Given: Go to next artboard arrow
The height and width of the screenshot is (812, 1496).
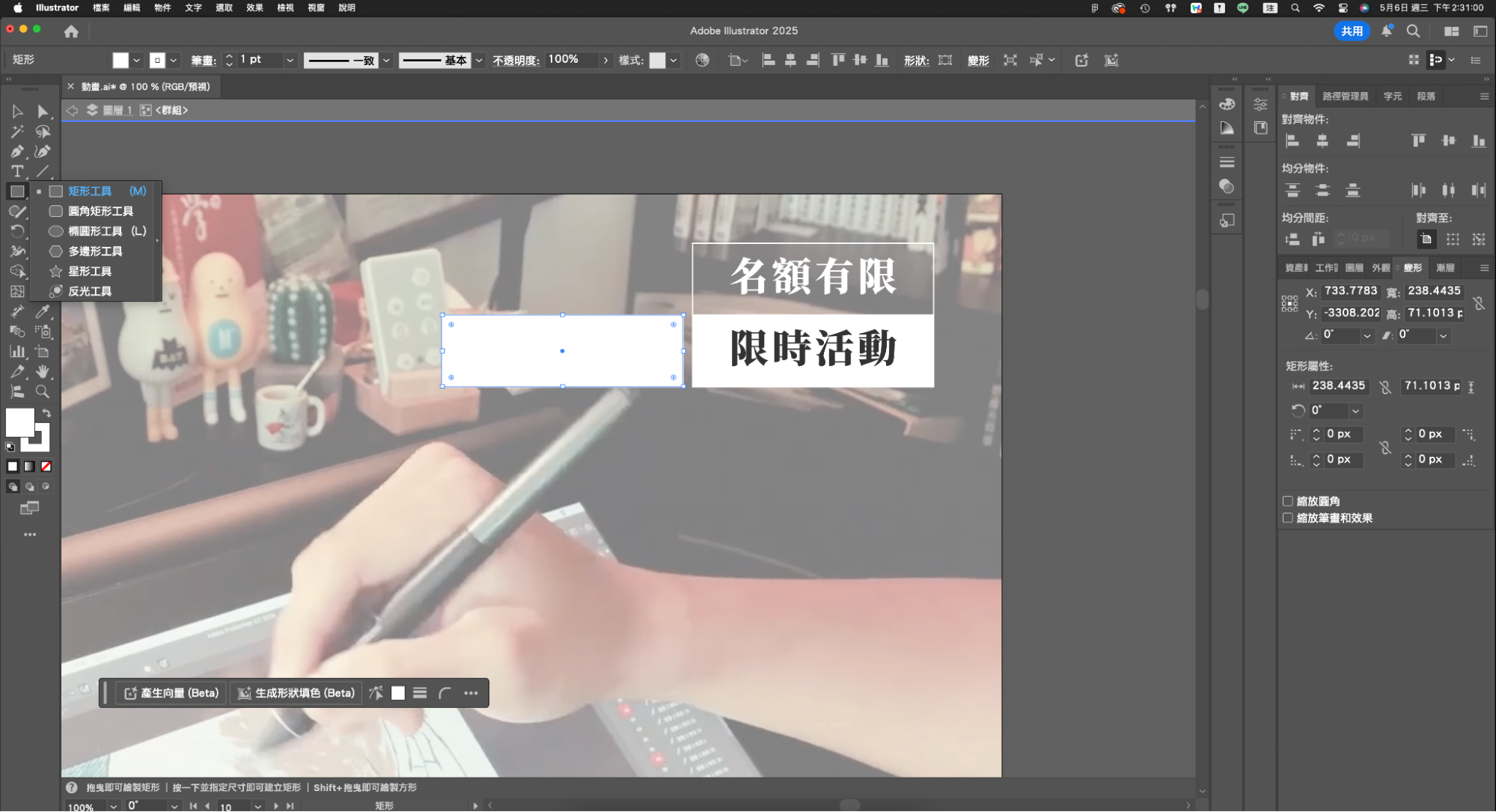Looking at the screenshot, I should click(x=276, y=806).
